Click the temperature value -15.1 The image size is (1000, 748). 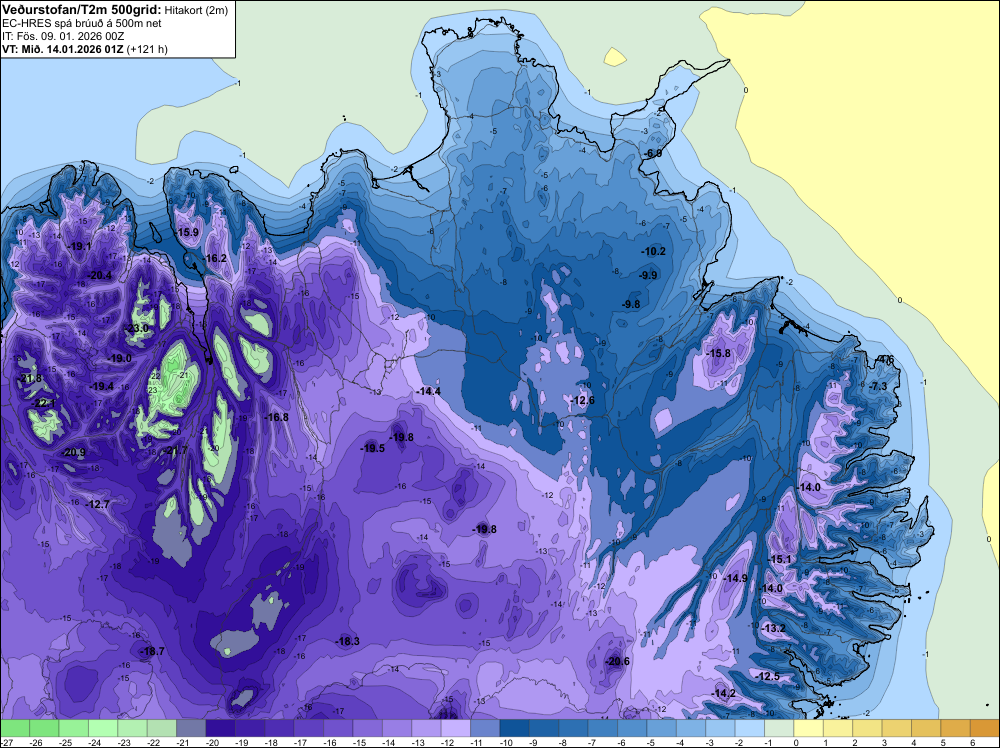[x=779, y=559]
